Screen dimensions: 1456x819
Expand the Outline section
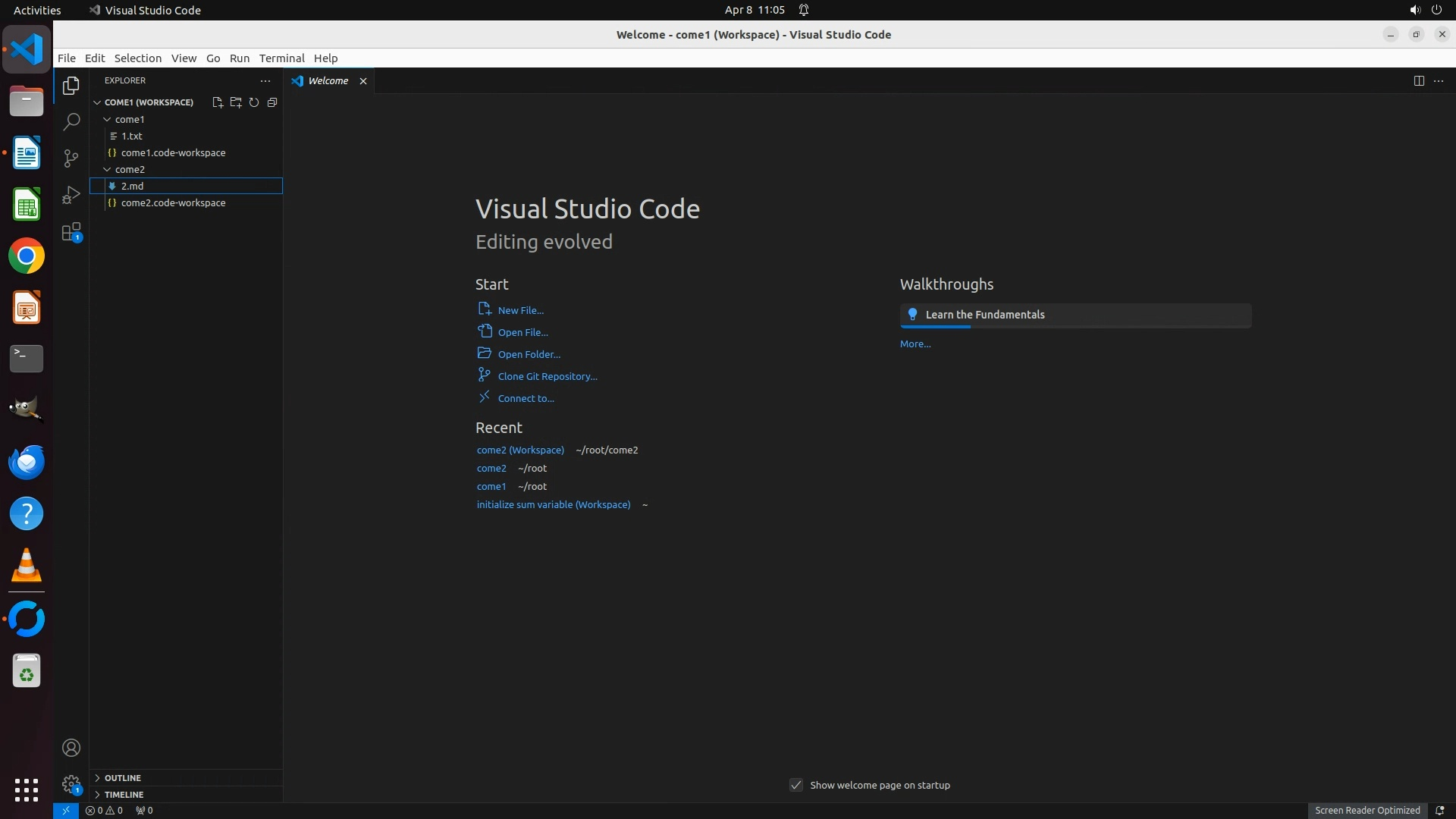tap(122, 778)
